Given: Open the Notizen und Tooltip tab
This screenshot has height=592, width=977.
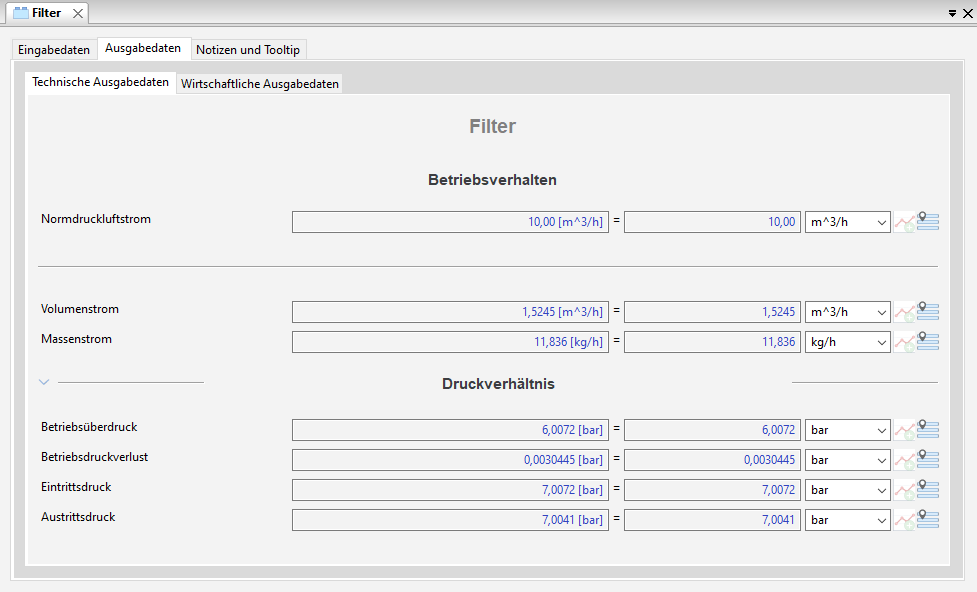Looking at the screenshot, I should (x=248, y=50).
